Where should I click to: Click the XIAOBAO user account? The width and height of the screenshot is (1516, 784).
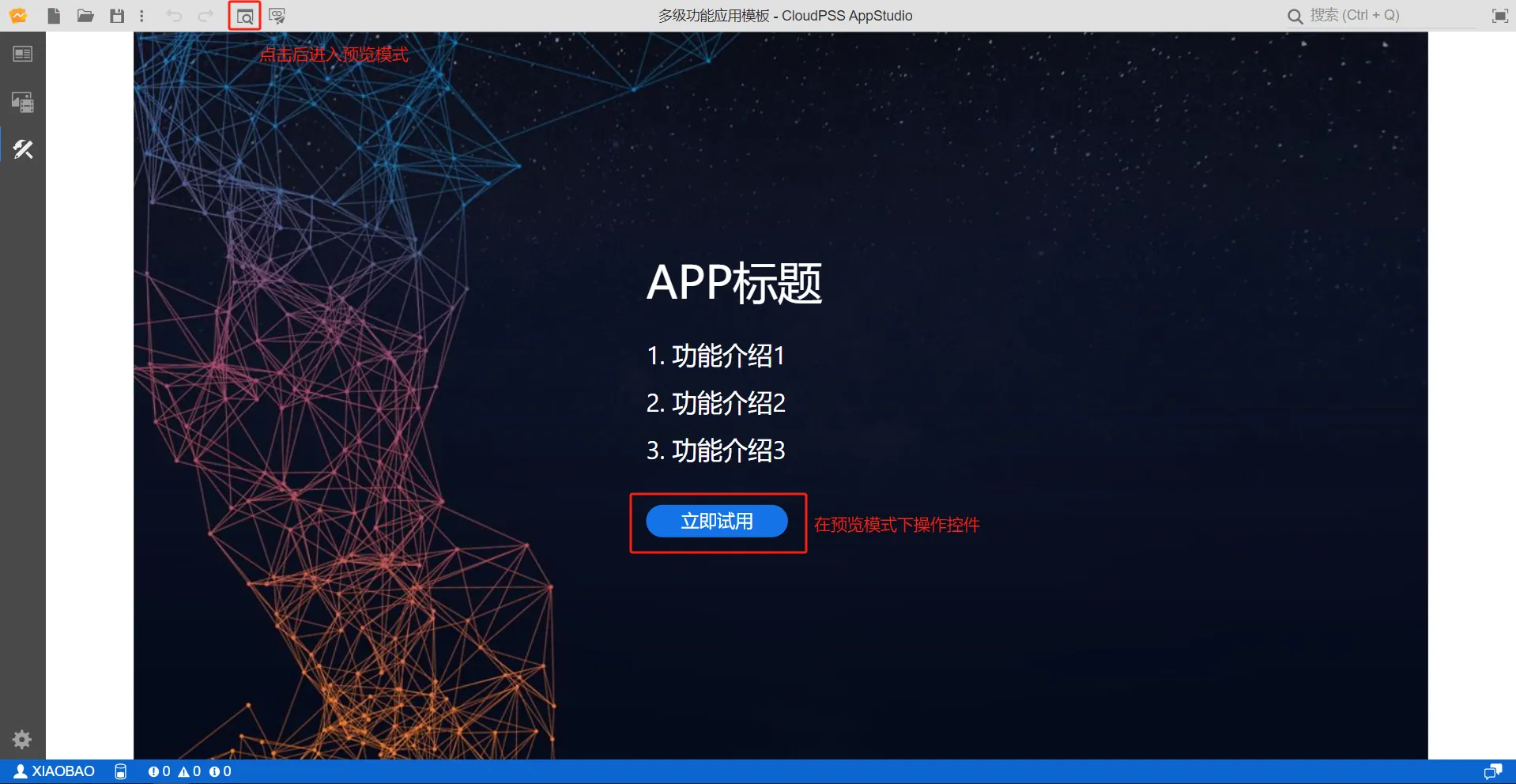click(x=55, y=771)
